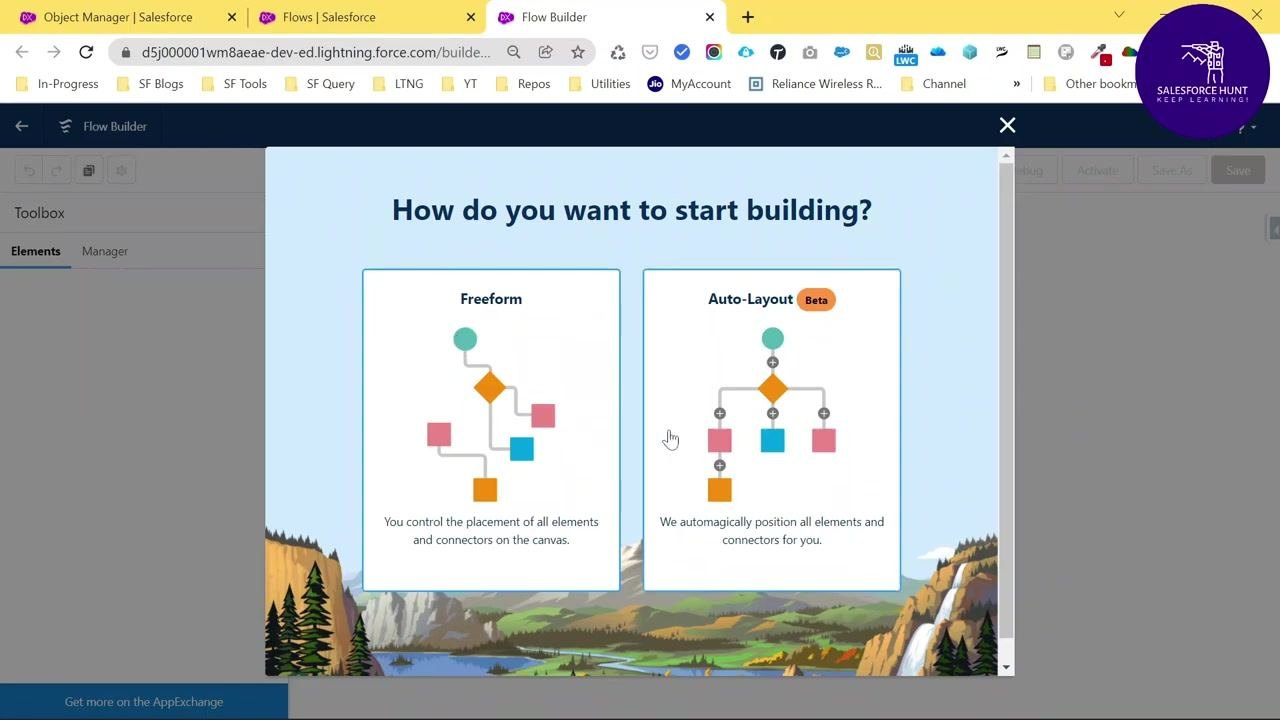Screen dimensions: 1280x720
Task: Choose the Auto-Layout Beta card
Action: click(771, 430)
